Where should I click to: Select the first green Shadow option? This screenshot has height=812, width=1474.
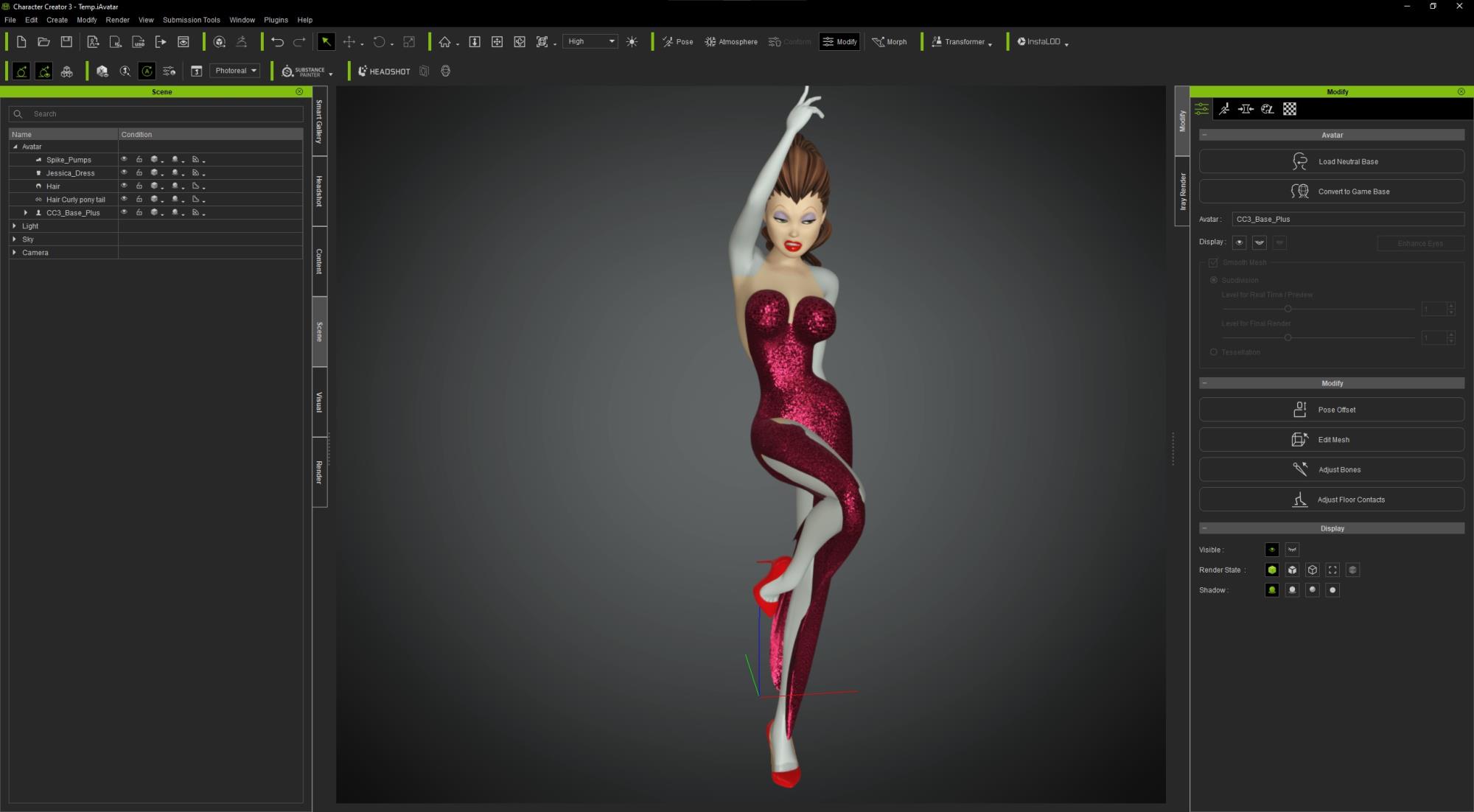pyautogui.click(x=1272, y=590)
